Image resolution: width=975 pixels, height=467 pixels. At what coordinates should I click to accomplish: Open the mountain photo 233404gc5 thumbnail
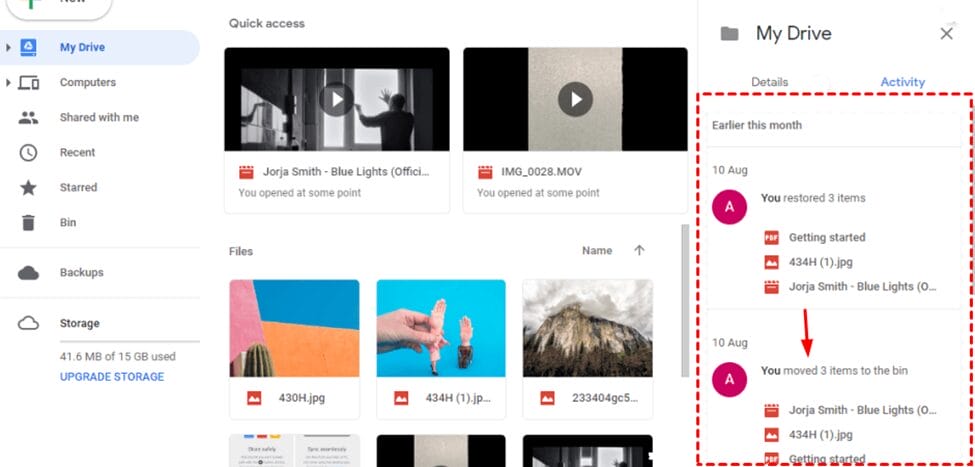(x=587, y=326)
